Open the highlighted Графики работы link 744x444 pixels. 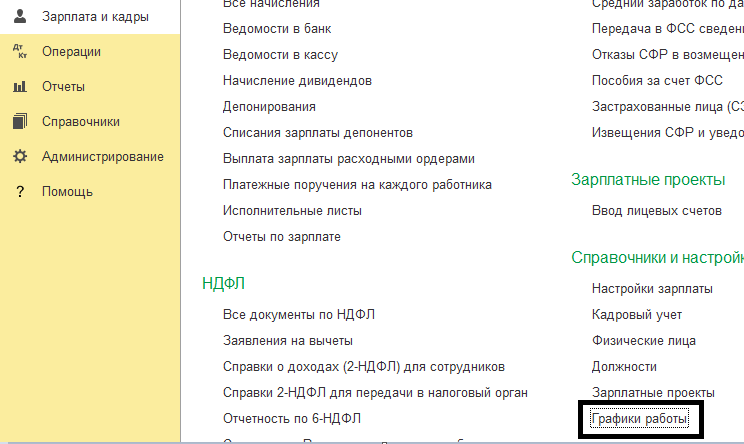coord(640,419)
